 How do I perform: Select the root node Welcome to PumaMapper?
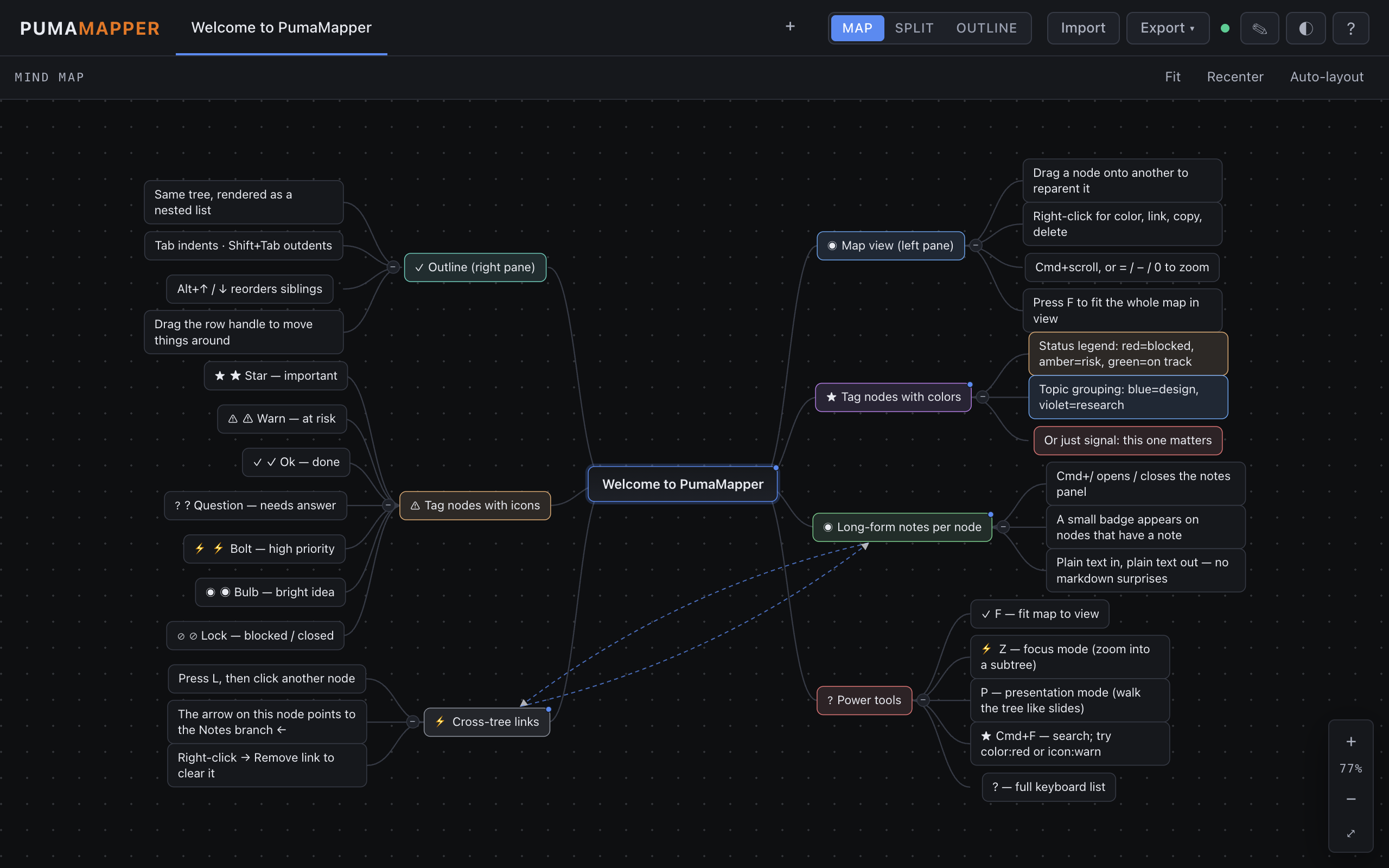pos(683,484)
